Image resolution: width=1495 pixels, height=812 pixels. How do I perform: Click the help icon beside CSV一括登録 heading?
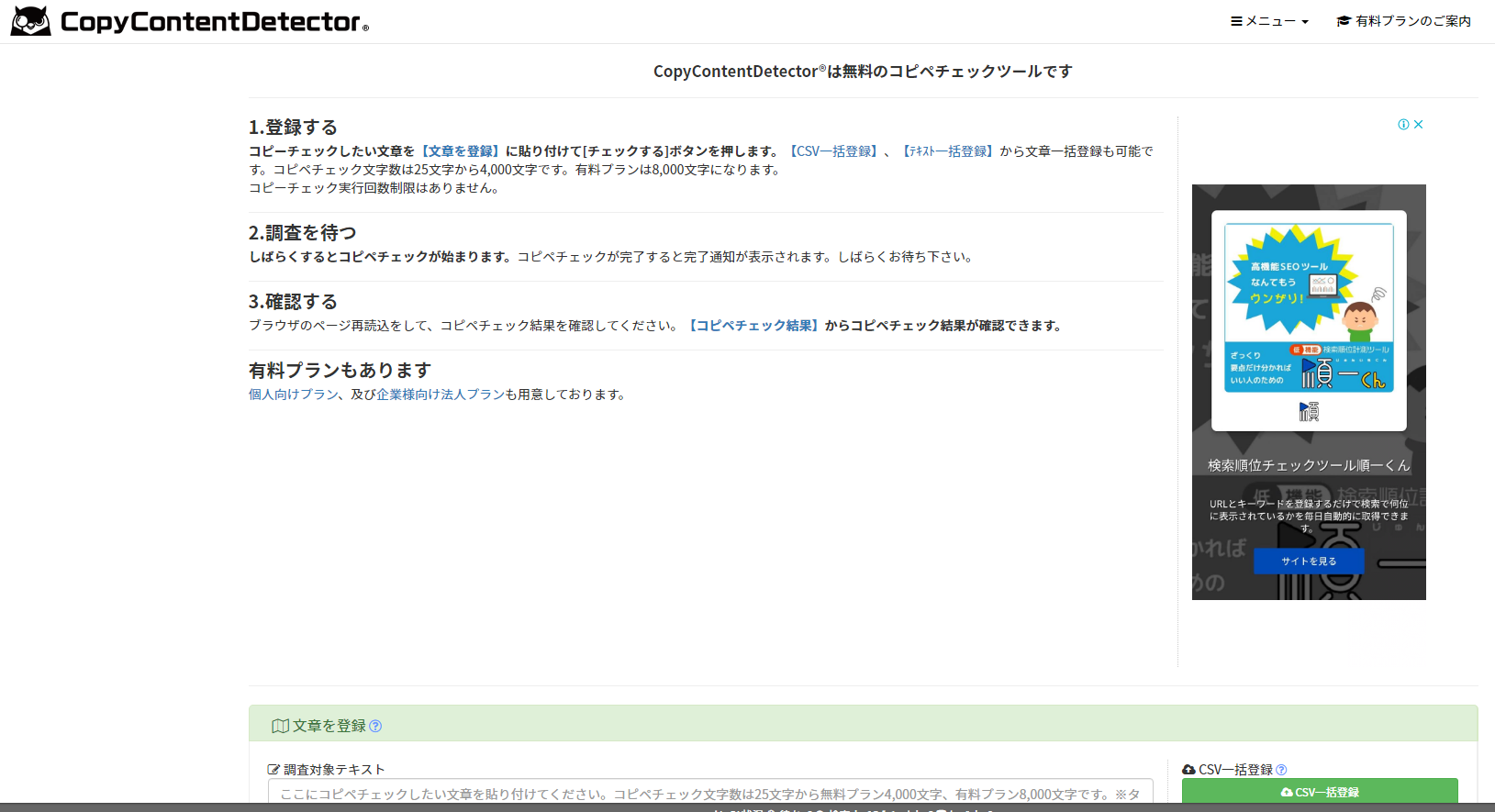(1281, 770)
